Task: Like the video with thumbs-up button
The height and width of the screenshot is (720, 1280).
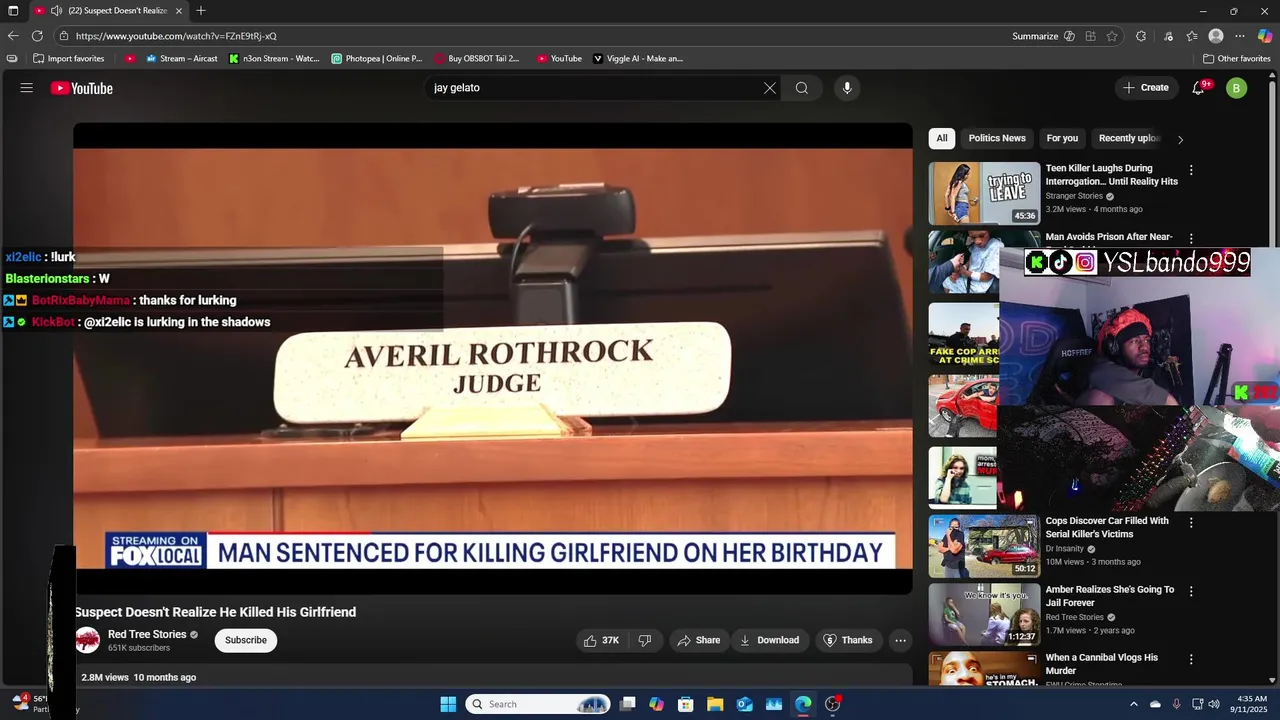Action: click(602, 640)
